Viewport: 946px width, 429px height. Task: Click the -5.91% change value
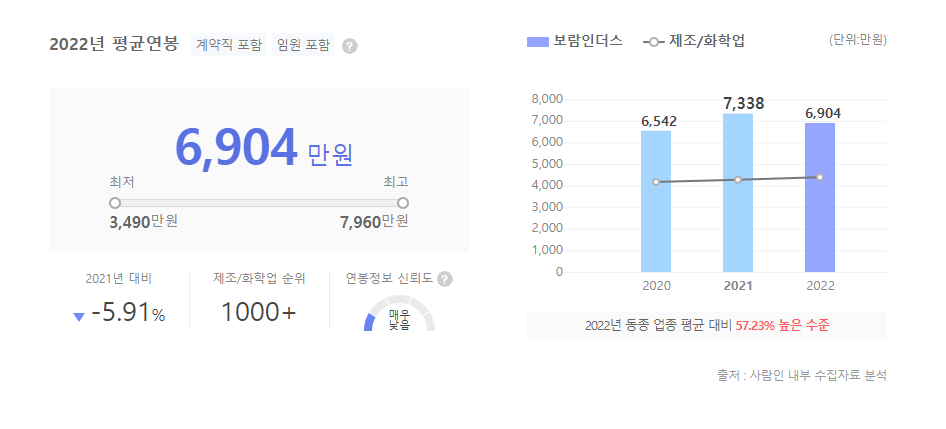click(128, 313)
